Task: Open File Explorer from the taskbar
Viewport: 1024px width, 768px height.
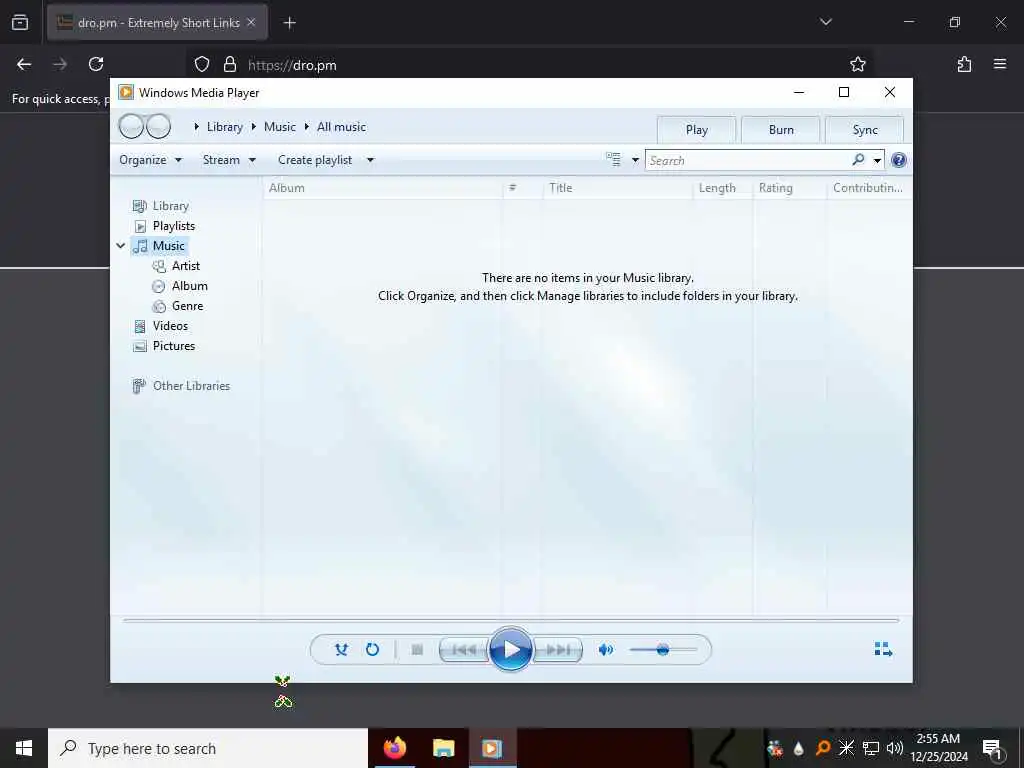Action: pos(443,748)
